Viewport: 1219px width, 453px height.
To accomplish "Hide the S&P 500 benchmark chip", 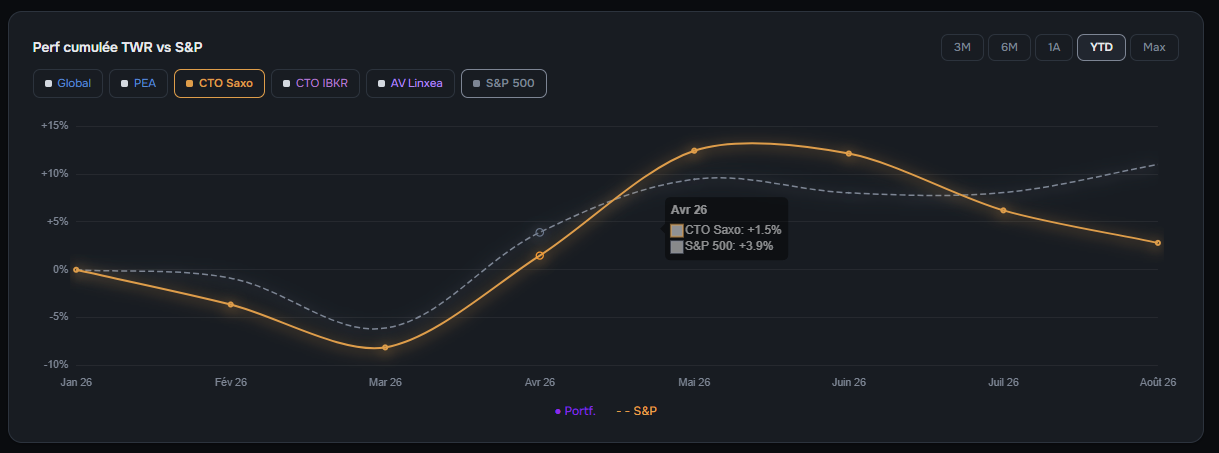I will [504, 83].
